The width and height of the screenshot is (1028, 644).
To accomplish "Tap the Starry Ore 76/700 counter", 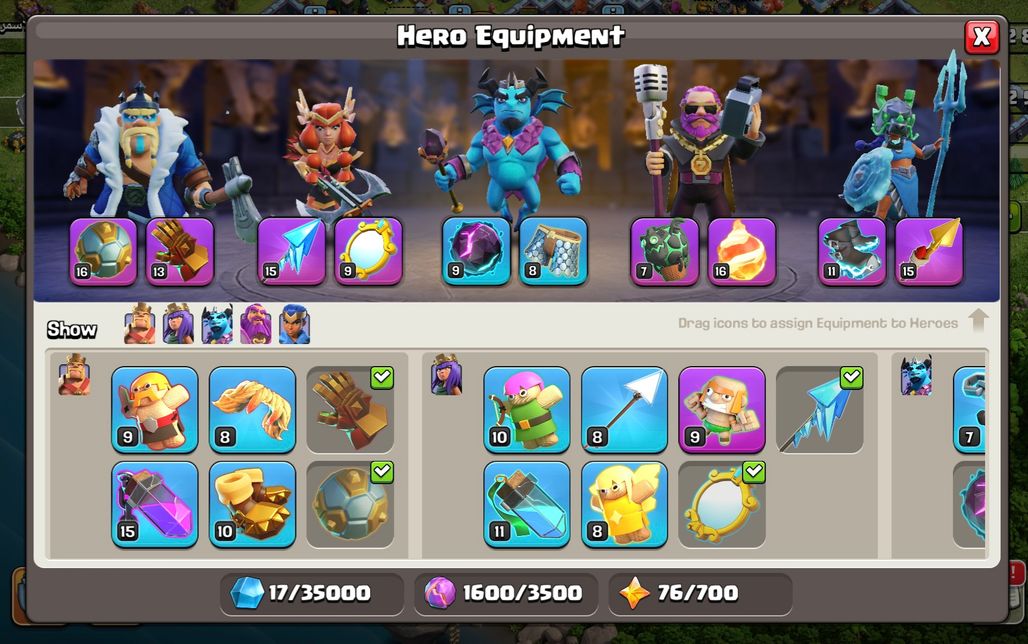I will 700,594.
